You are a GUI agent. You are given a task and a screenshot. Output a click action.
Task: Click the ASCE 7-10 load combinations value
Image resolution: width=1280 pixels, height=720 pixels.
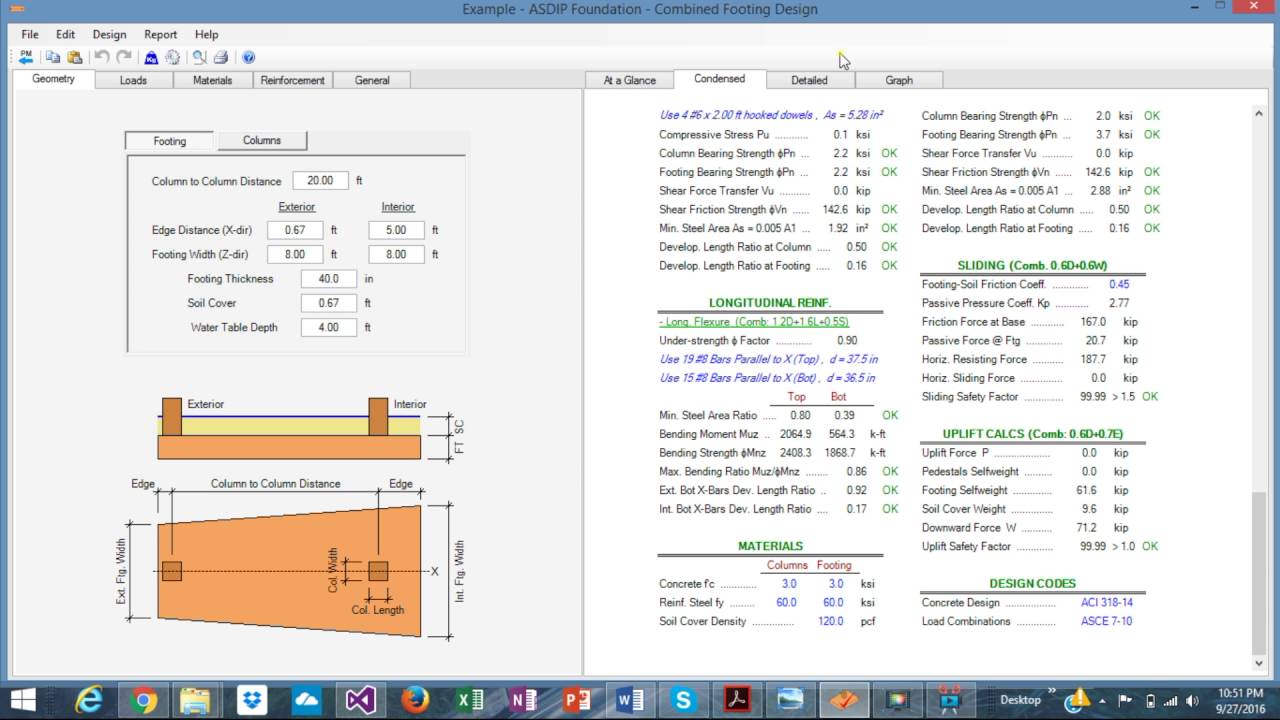[x=1106, y=621]
